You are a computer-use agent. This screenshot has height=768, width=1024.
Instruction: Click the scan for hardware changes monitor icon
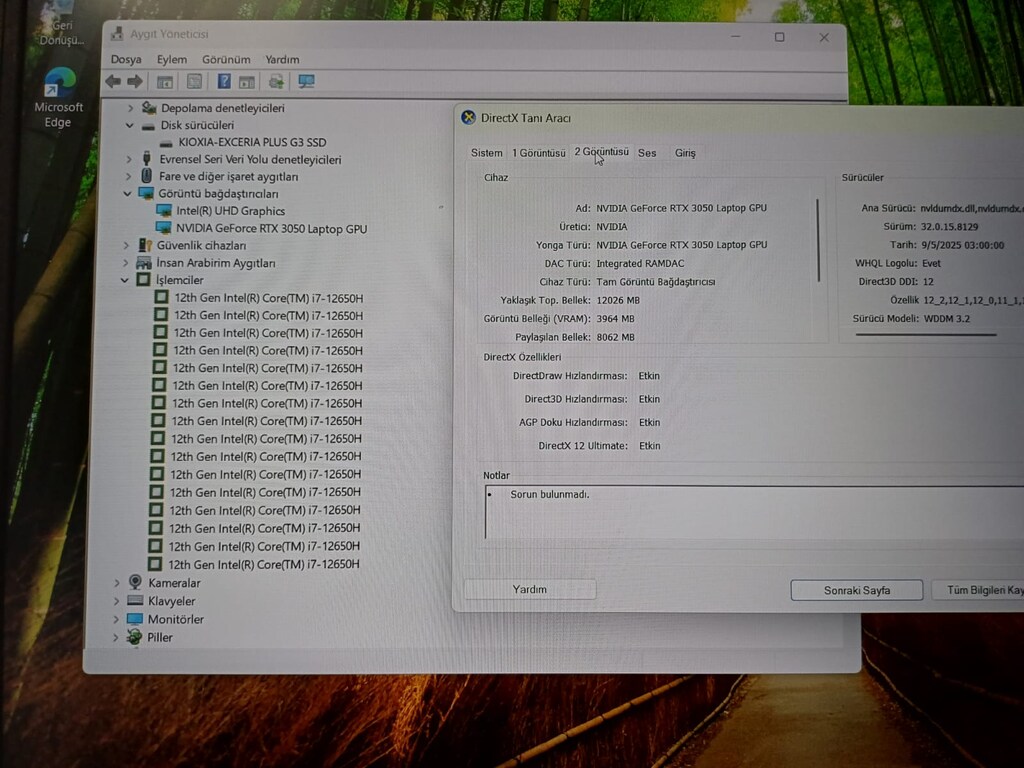306,81
